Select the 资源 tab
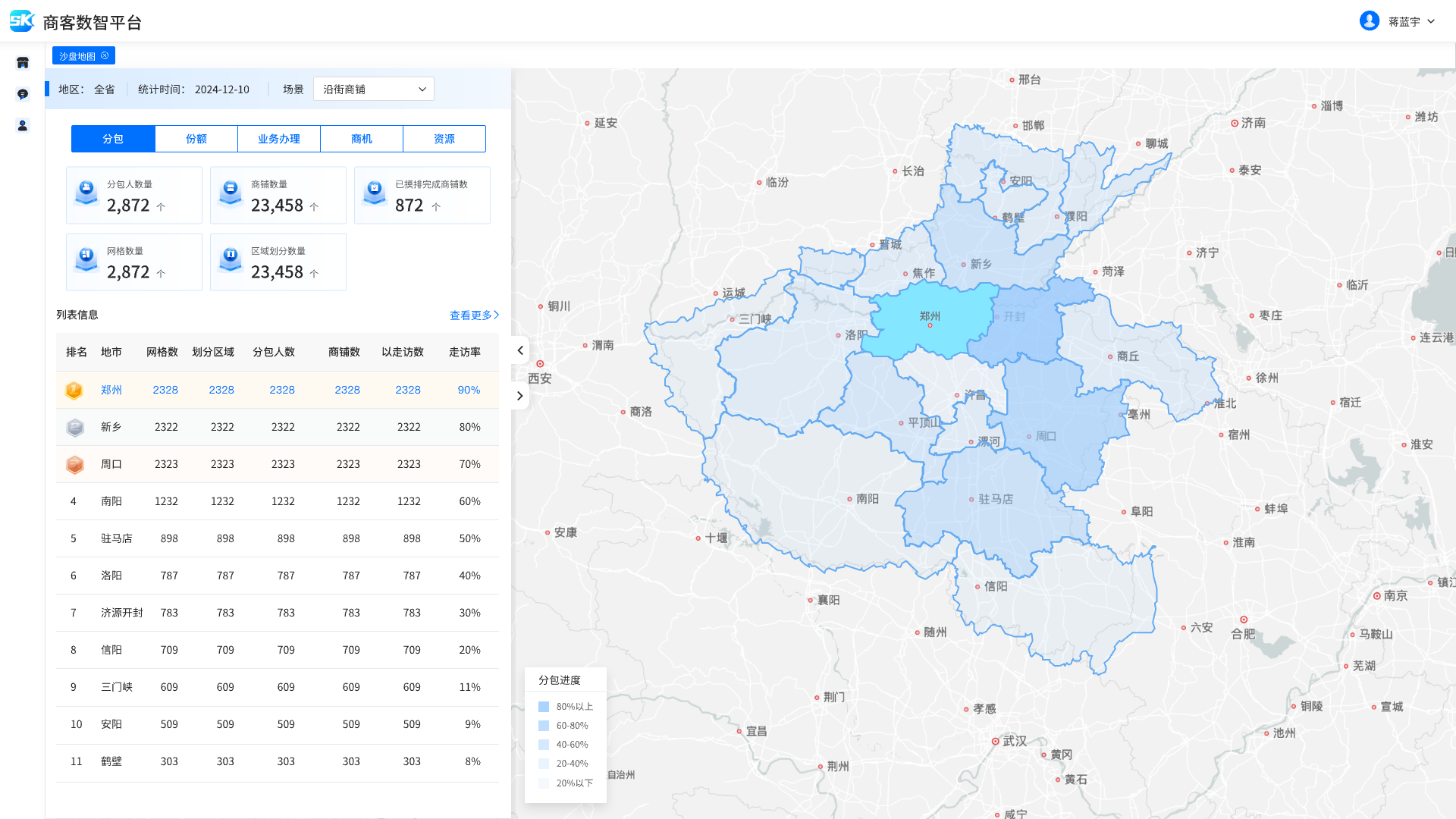 [x=444, y=139]
